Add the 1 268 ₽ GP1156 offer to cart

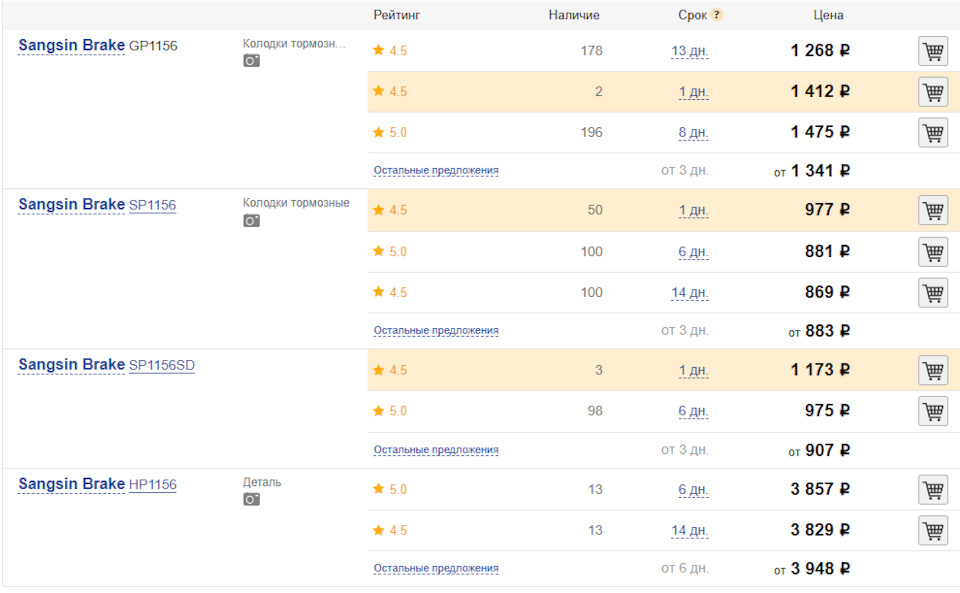pos(933,51)
